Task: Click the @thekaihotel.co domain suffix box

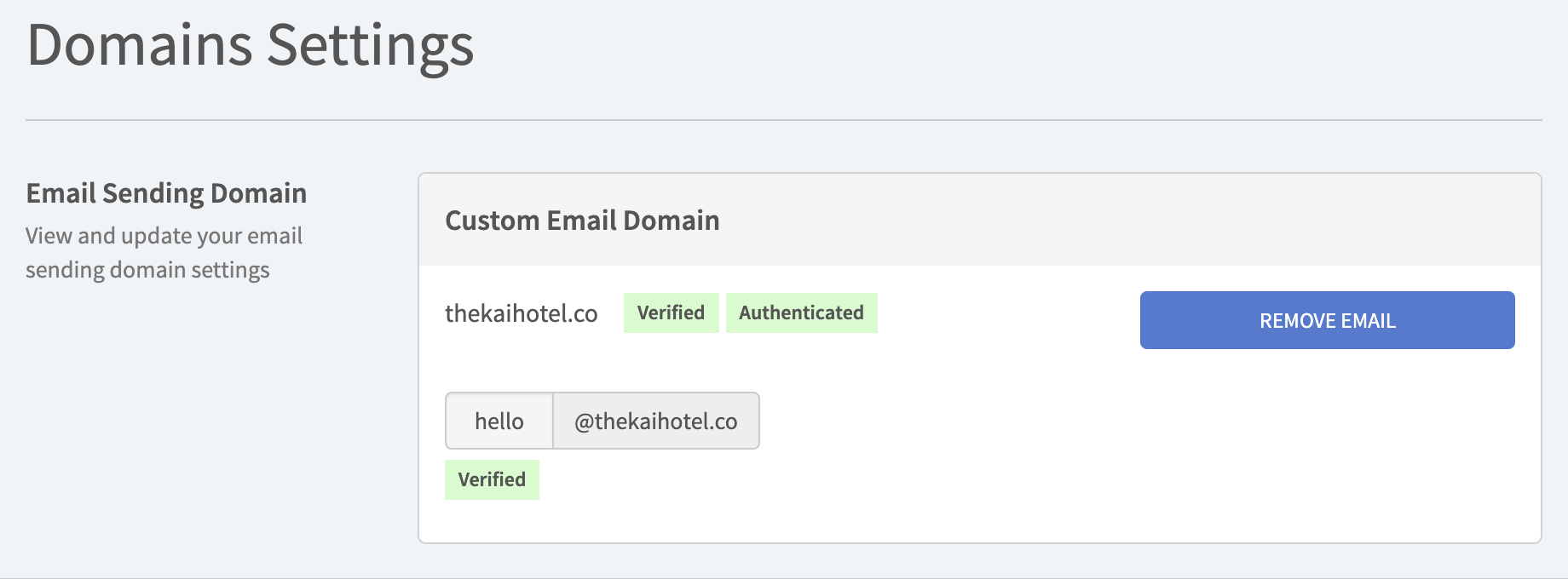Action: coord(655,421)
